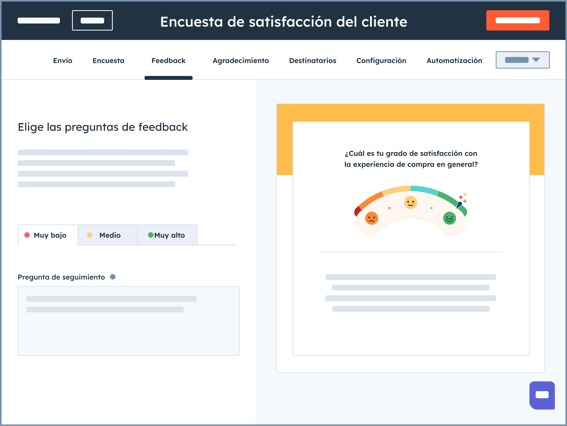
Task: Open the Destinatarios tab
Action: [x=313, y=61]
